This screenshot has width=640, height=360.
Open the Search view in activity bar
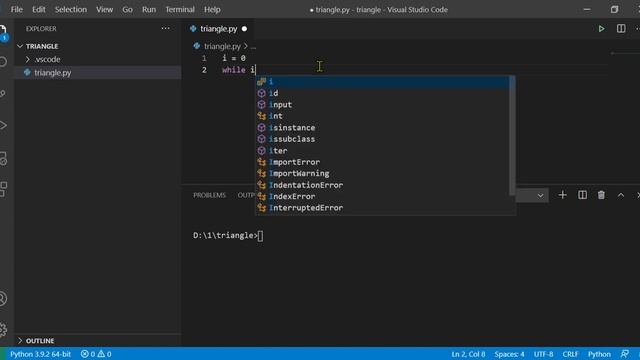point(3,62)
